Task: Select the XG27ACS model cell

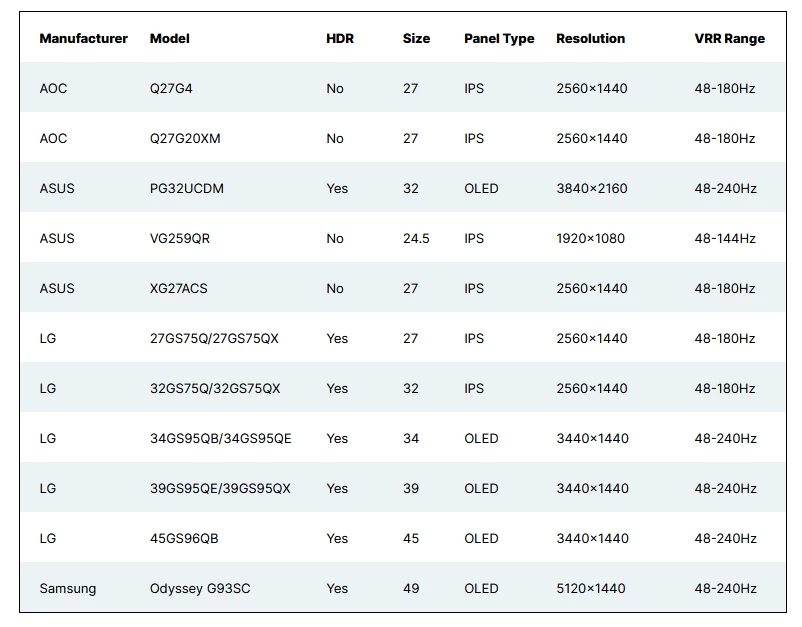Action: pos(179,288)
